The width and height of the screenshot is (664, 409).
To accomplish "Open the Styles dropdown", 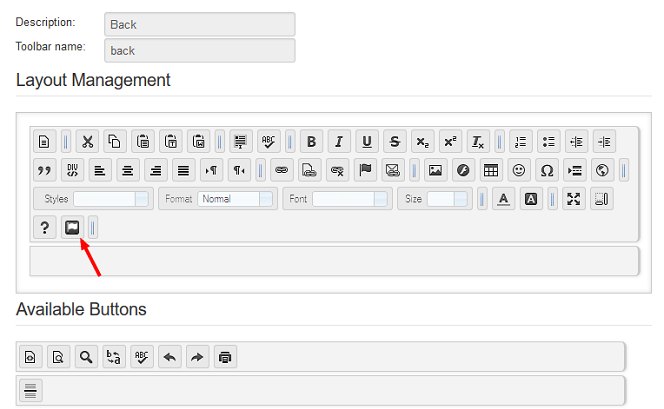I will tap(110, 199).
